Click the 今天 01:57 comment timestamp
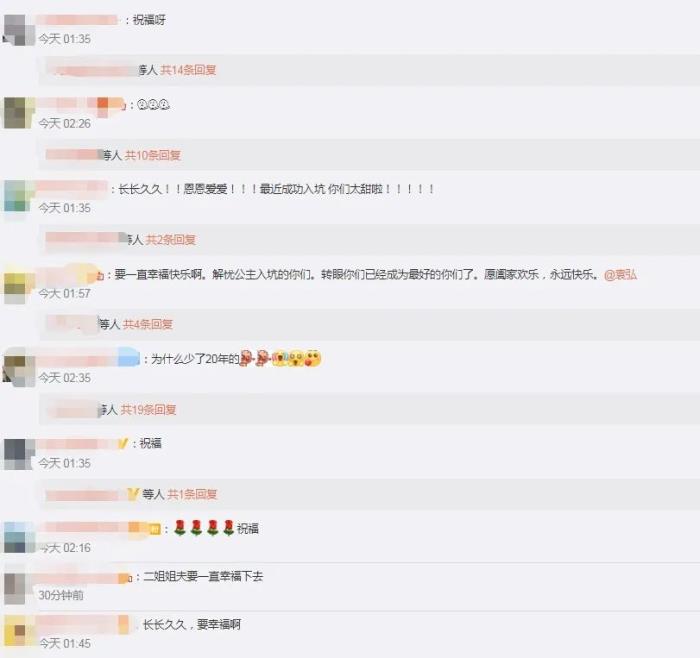 click(64, 293)
